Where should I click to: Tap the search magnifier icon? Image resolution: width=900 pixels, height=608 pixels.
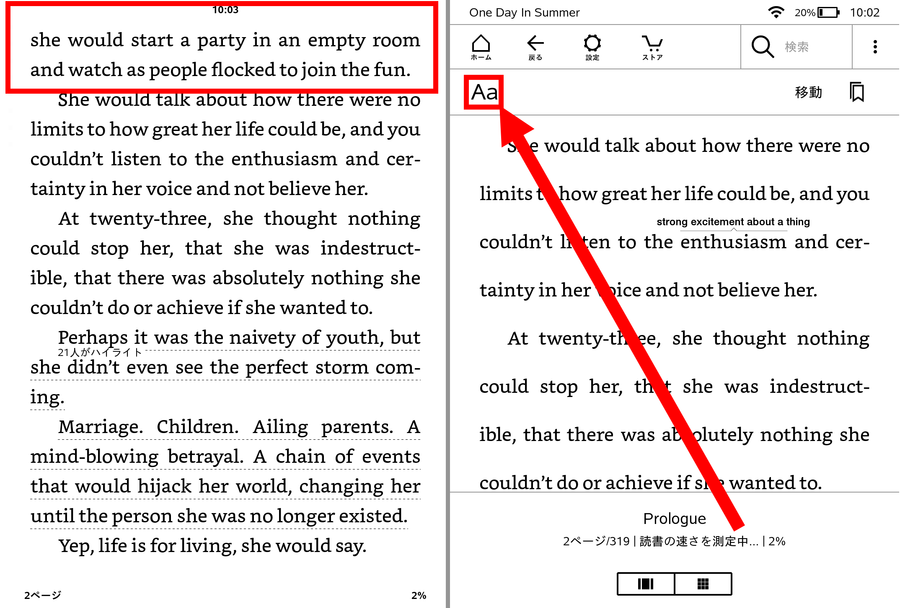[x=762, y=47]
